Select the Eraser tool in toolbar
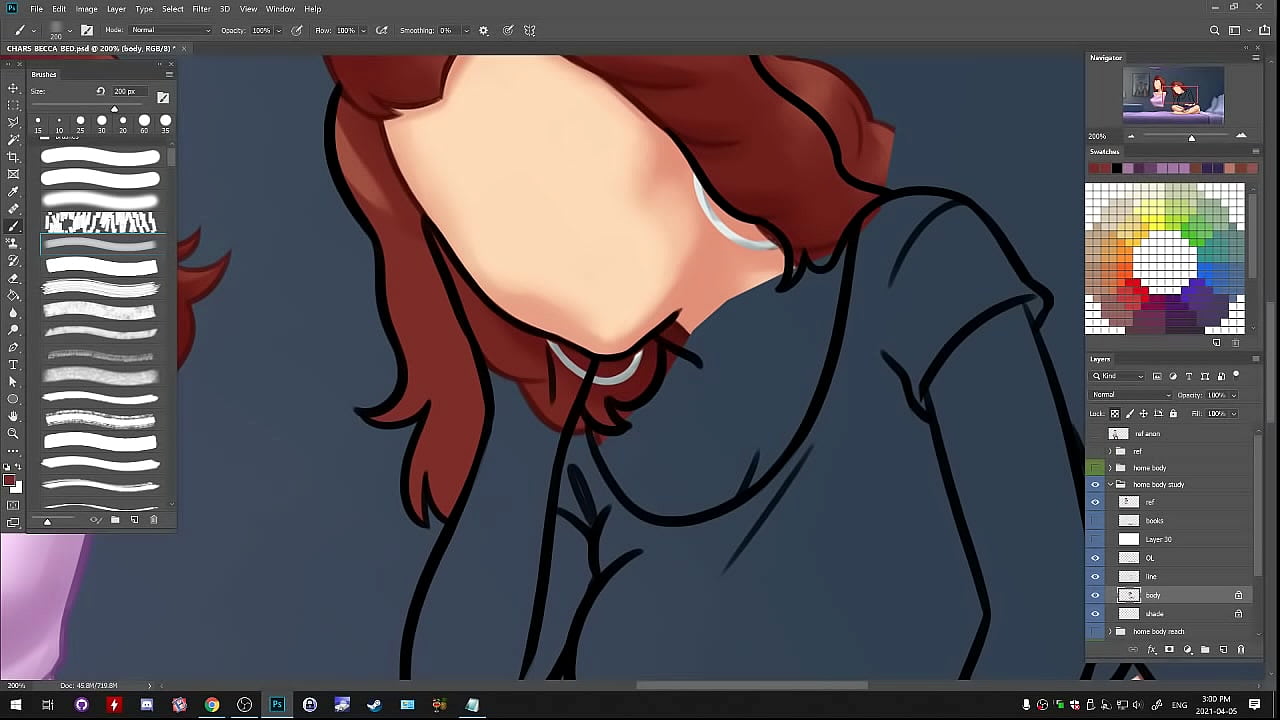Image resolution: width=1280 pixels, height=720 pixels. 13,278
